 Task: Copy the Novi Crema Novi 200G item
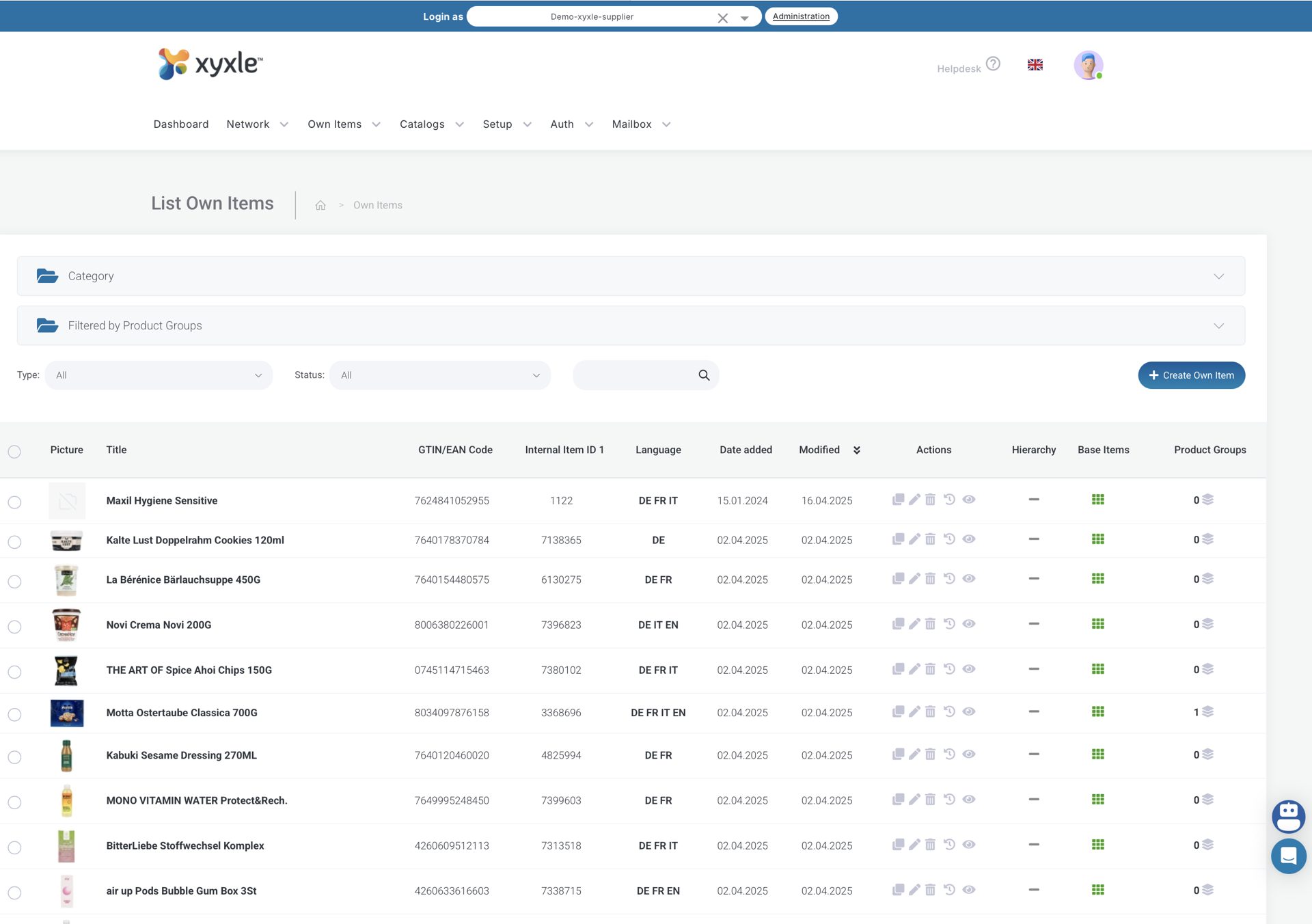898,624
